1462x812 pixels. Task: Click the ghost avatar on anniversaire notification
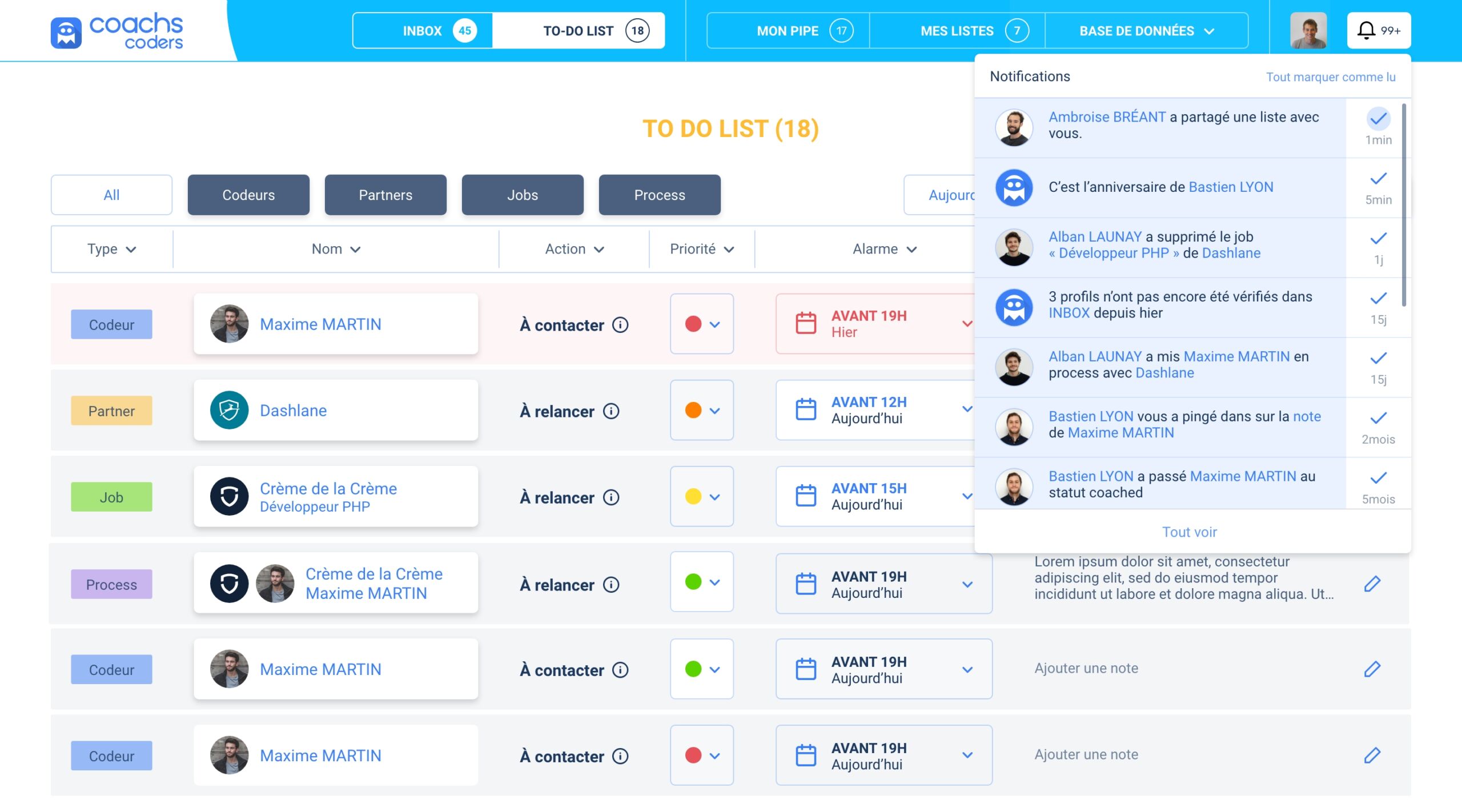coord(1014,188)
